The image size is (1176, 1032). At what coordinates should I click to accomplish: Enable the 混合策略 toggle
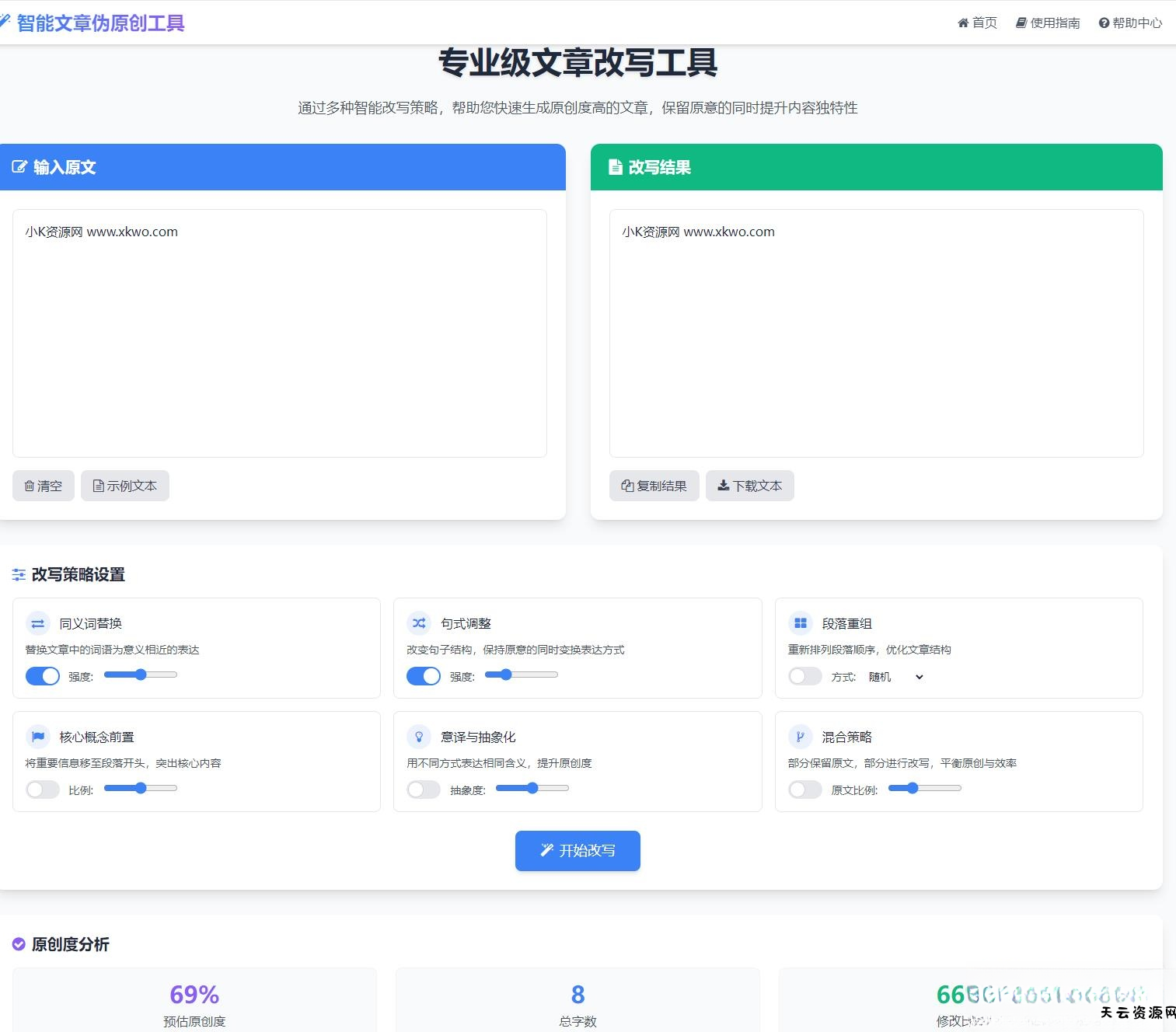[x=805, y=789]
